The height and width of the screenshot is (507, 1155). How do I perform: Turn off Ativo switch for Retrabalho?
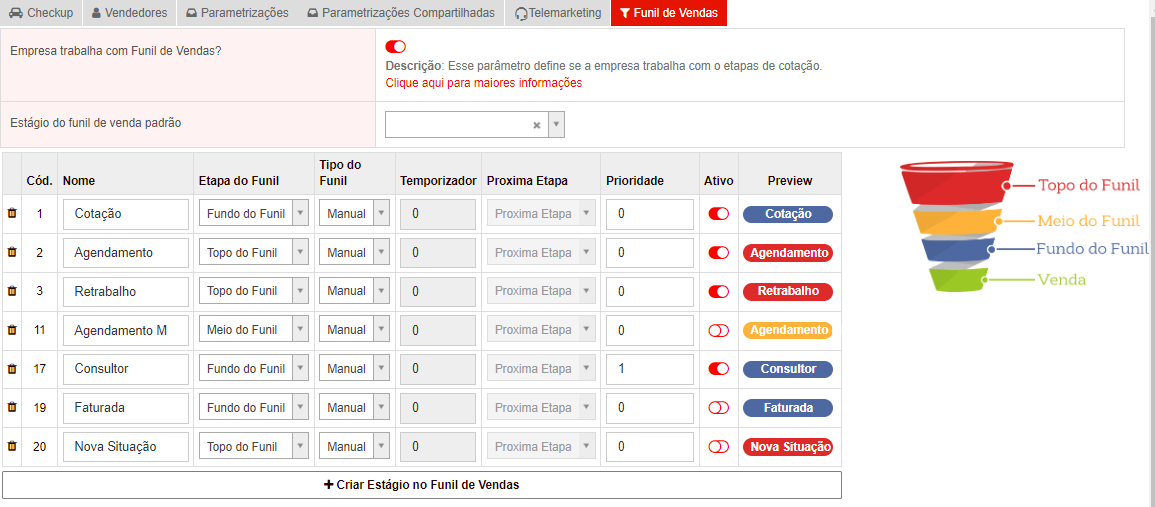(718, 291)
